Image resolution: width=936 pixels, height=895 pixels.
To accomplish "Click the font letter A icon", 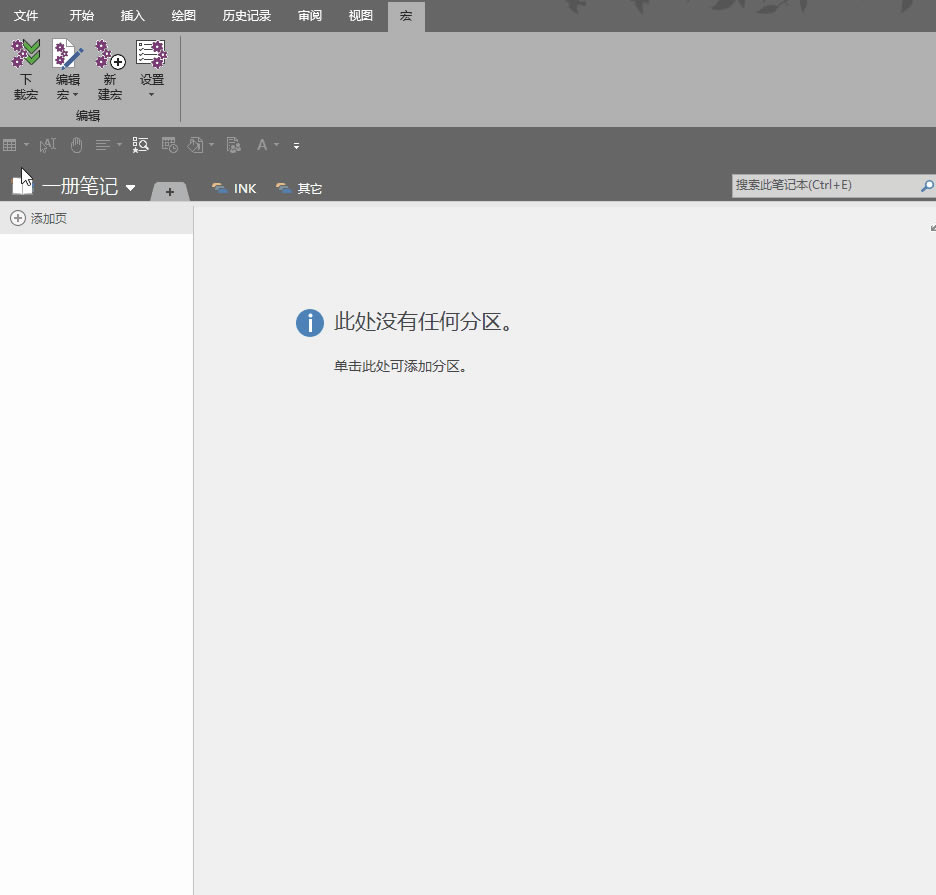I will [x=261, y=145].
